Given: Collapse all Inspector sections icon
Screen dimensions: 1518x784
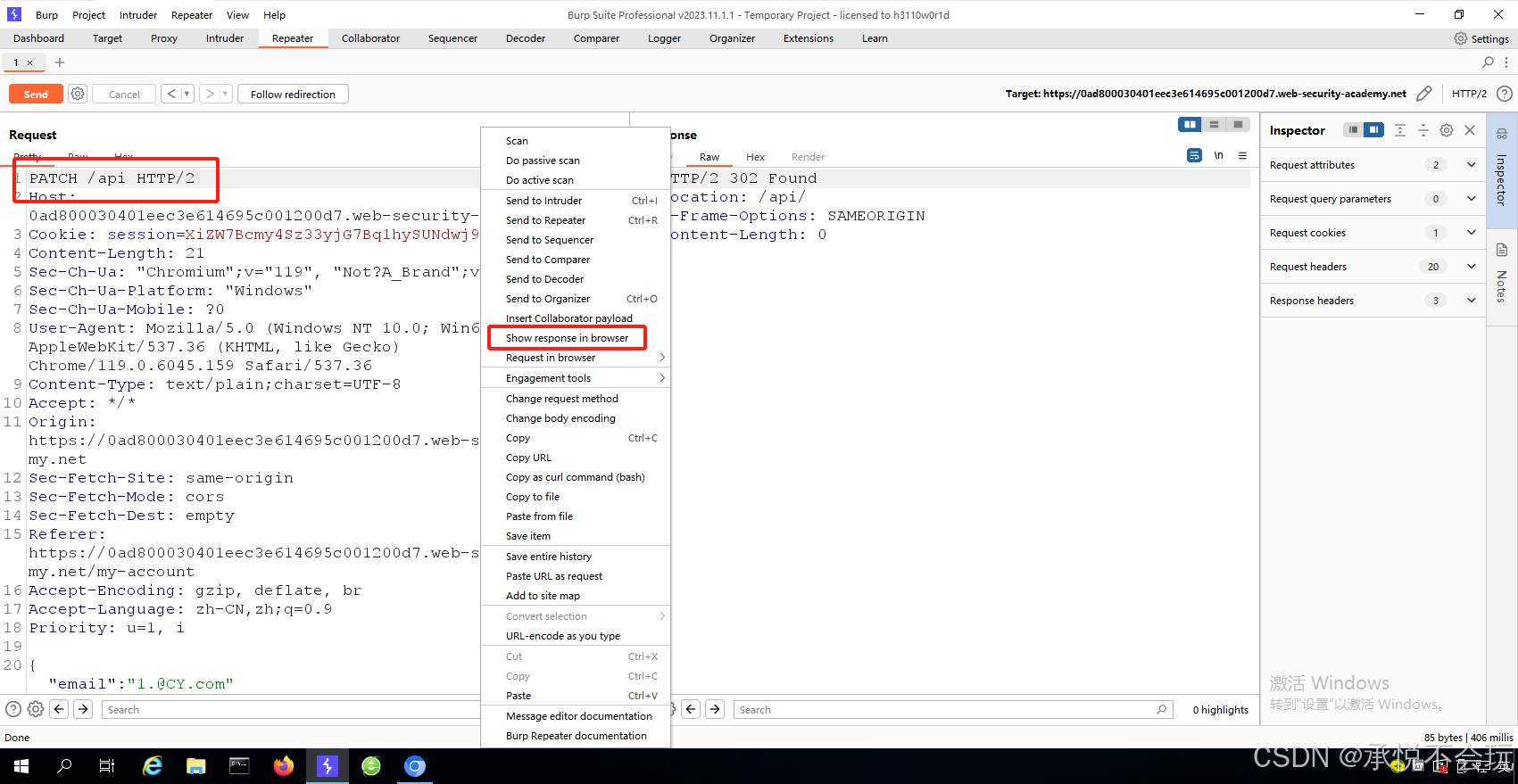Looking at the screenshot, I should pos(1423,130).
